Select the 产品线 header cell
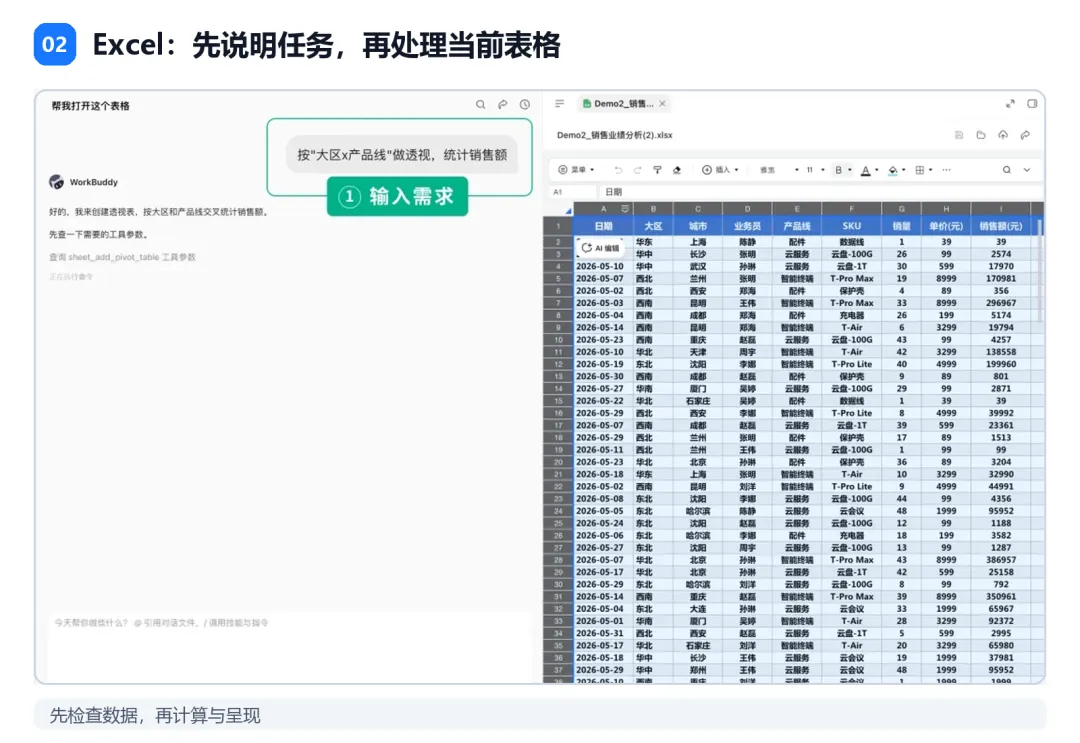1080x743 pixels. [797, 226]
